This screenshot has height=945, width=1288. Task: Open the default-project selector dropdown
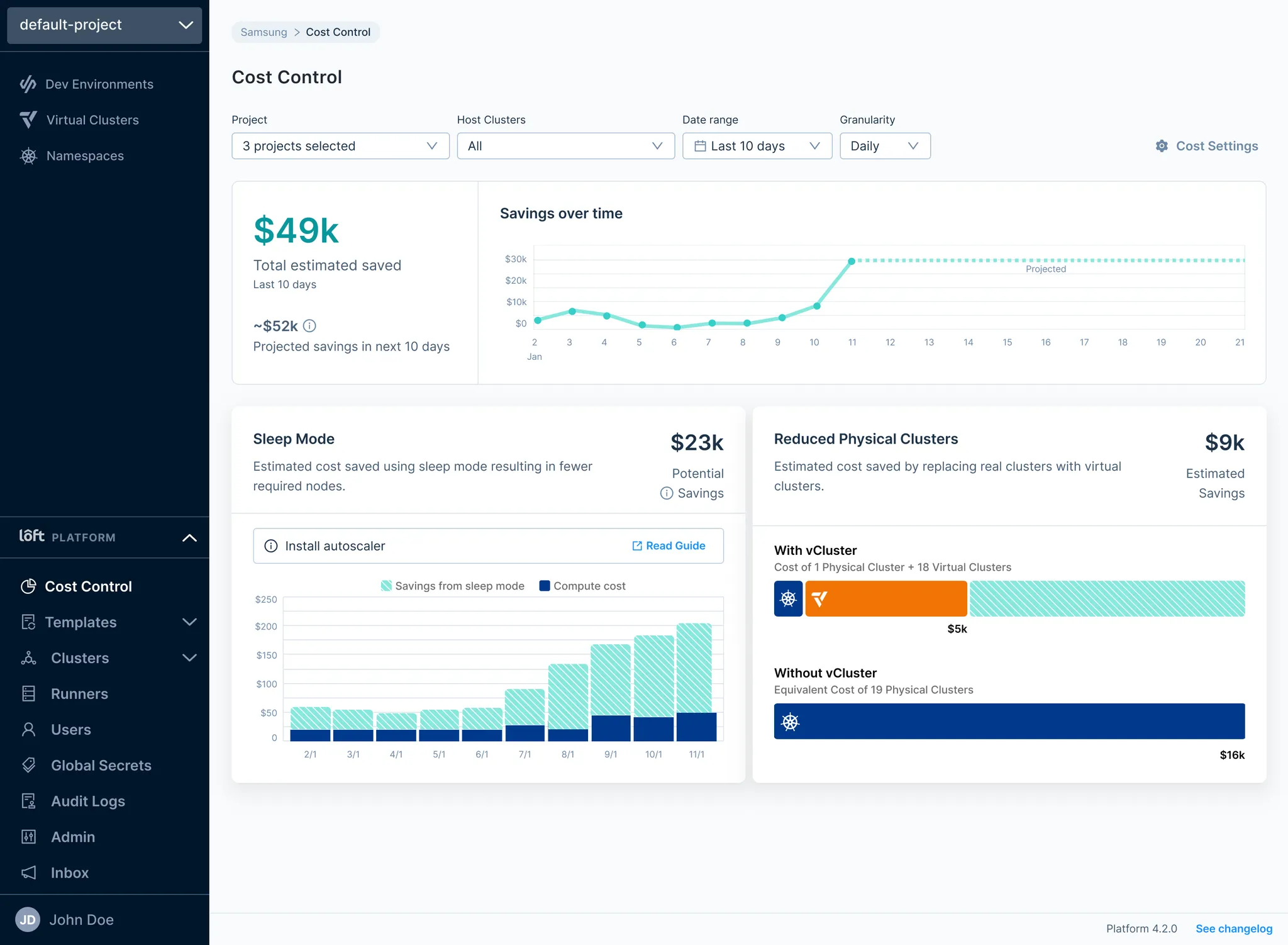click(x=104, y=25)
